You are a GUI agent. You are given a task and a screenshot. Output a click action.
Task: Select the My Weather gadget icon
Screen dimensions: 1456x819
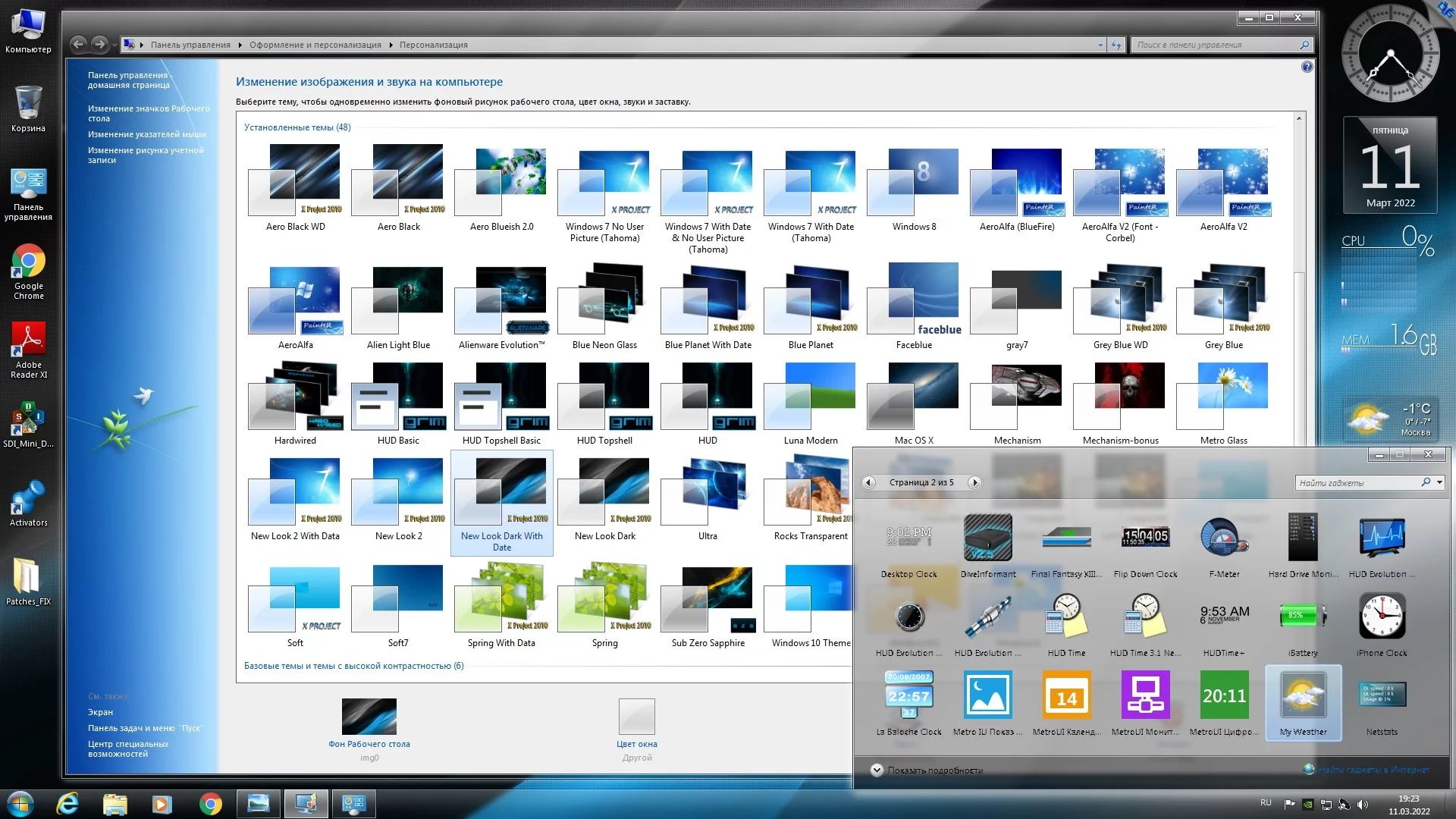[x=1303, y=696]
